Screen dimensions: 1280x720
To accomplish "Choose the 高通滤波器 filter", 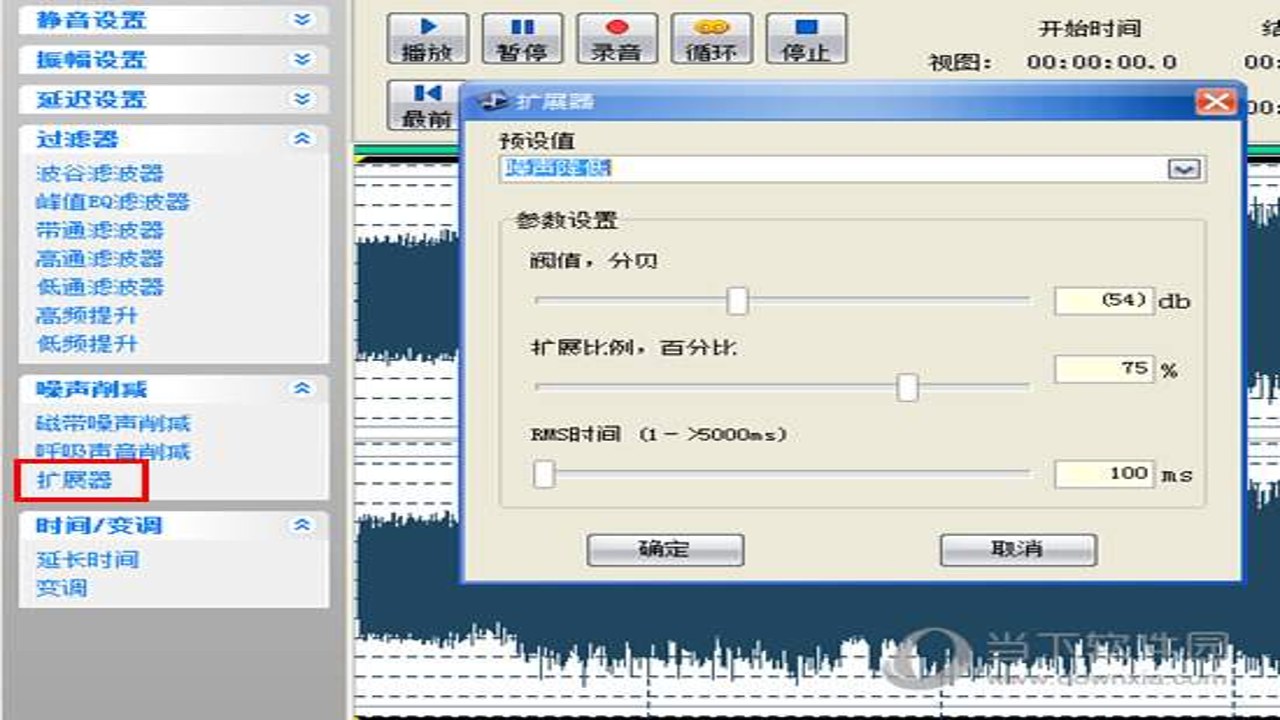I will coord(100,258).
